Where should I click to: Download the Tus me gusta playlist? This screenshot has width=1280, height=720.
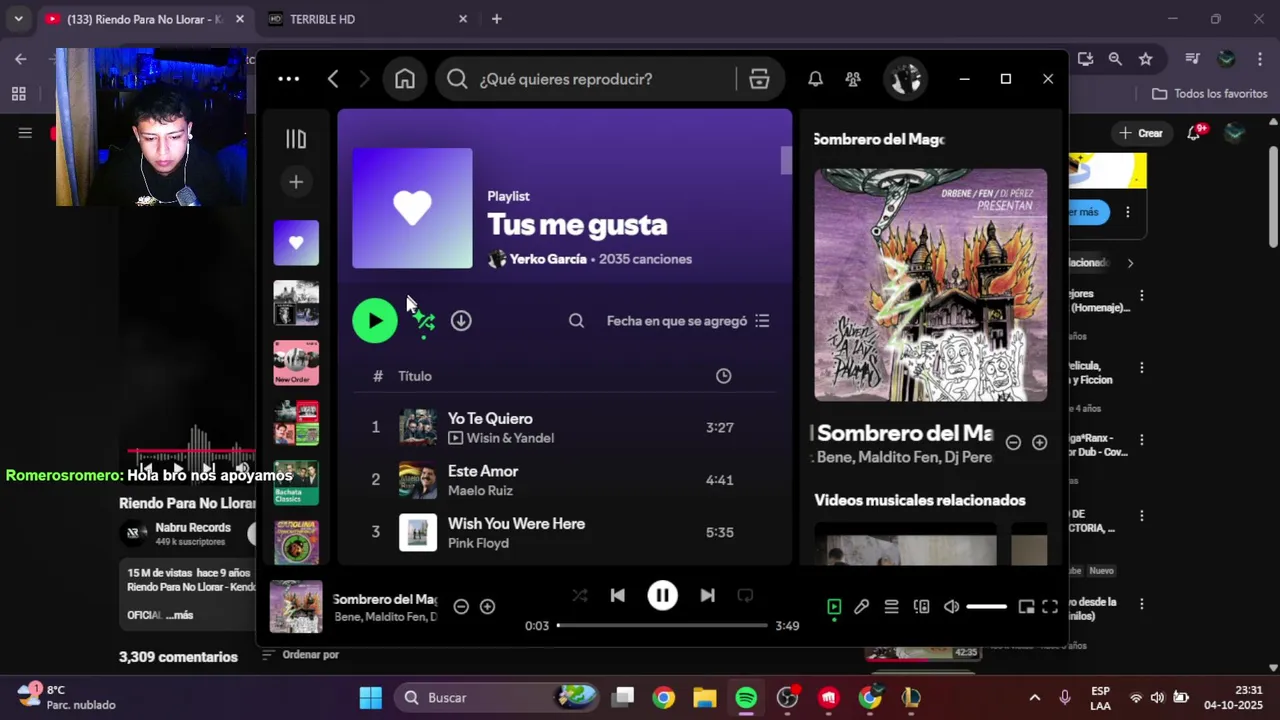pyautogui.click(x=461, y=320)
